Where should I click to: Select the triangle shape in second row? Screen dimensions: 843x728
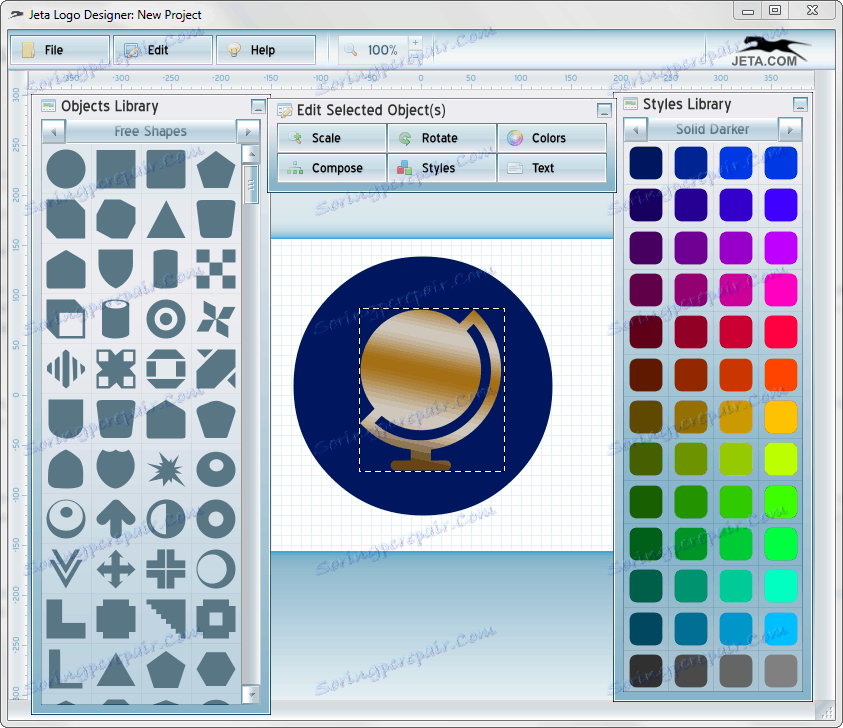(166, 219)
